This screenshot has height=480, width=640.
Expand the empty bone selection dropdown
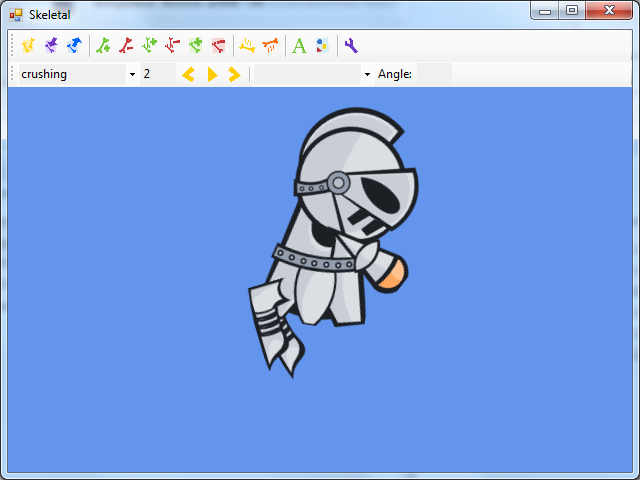367,74
